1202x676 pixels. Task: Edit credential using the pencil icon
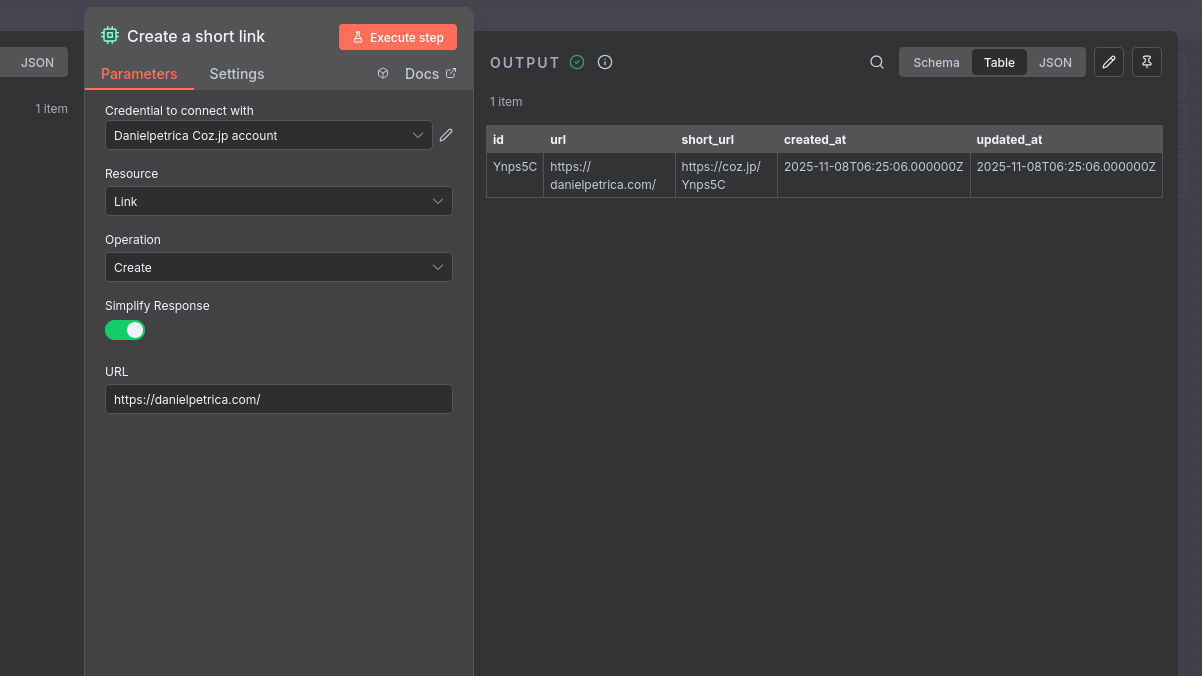click(446, 135)
